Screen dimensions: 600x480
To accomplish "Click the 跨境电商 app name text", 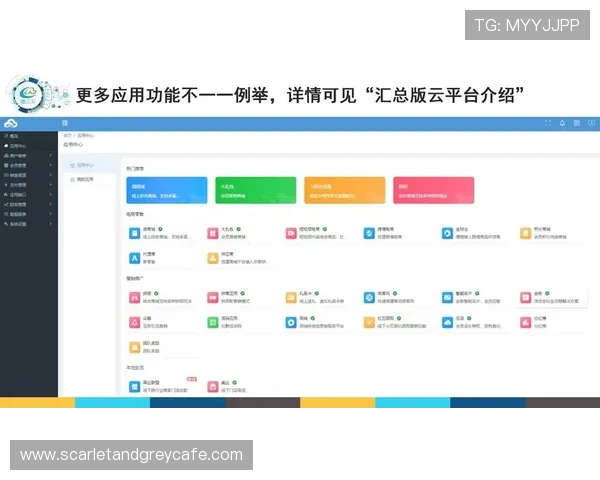I will [385, 229].
